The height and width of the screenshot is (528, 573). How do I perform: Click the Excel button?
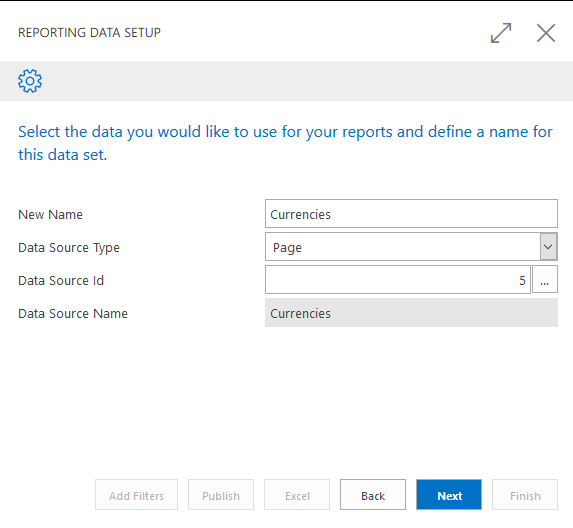pyautogui.click(x=297, y=495)
